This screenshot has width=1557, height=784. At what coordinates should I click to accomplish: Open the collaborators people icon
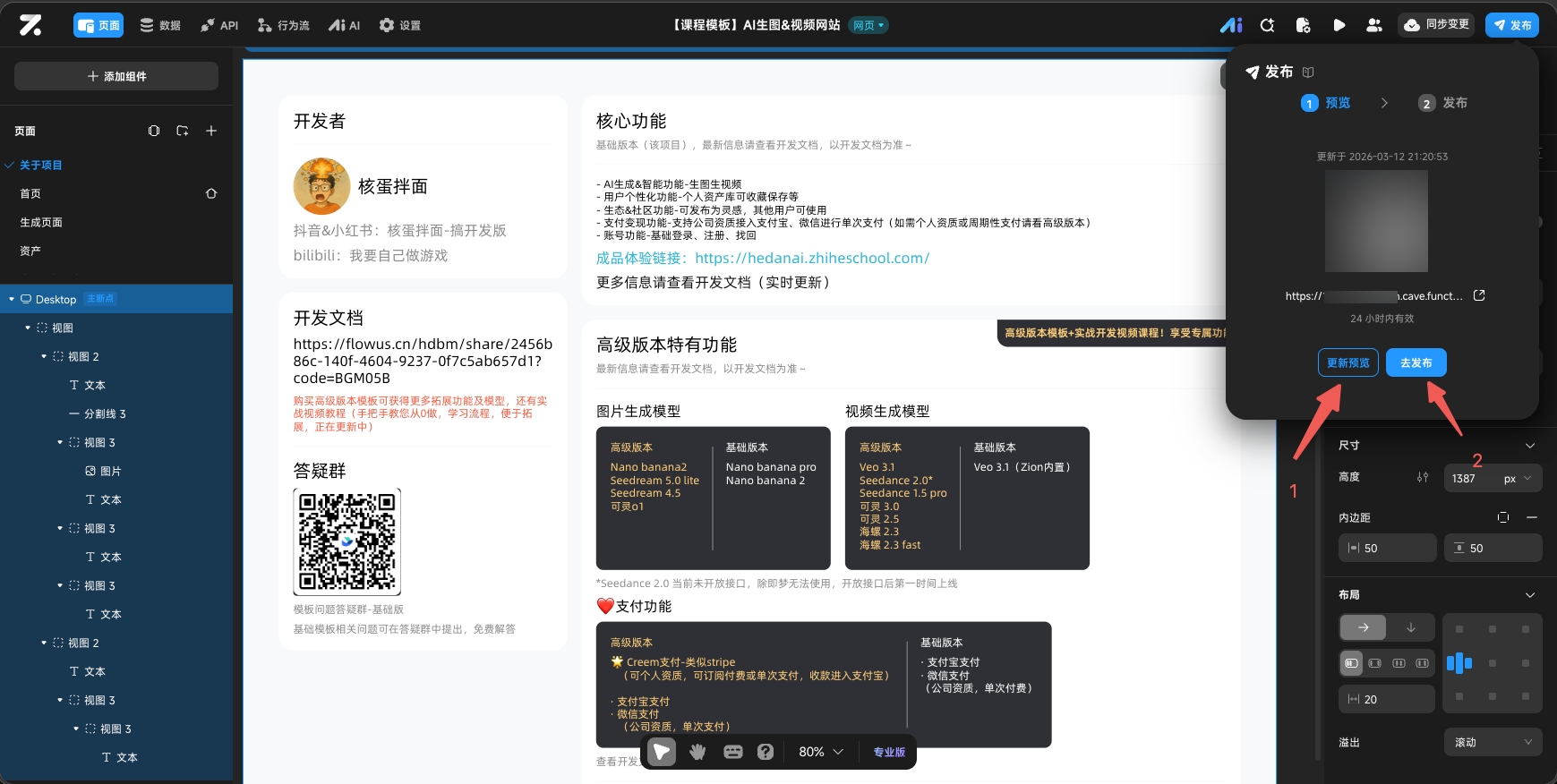pos(1374,25)
